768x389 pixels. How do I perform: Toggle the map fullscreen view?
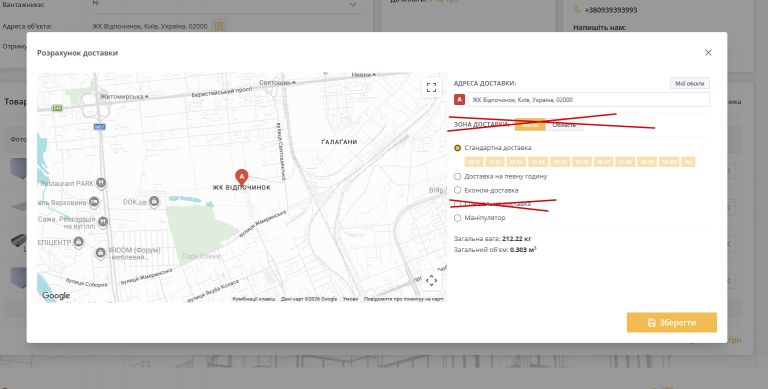431,88
